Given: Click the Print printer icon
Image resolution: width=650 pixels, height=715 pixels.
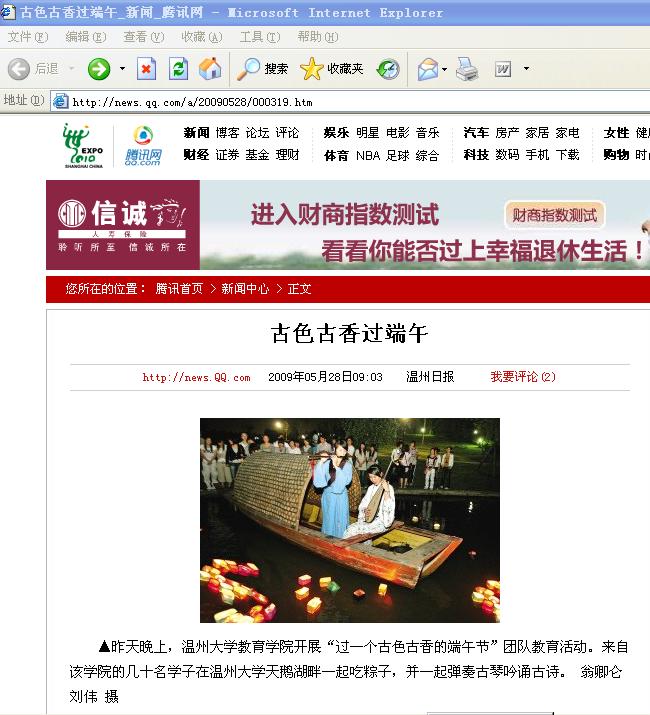Looking at the screenshot, I should coord(467,69).
